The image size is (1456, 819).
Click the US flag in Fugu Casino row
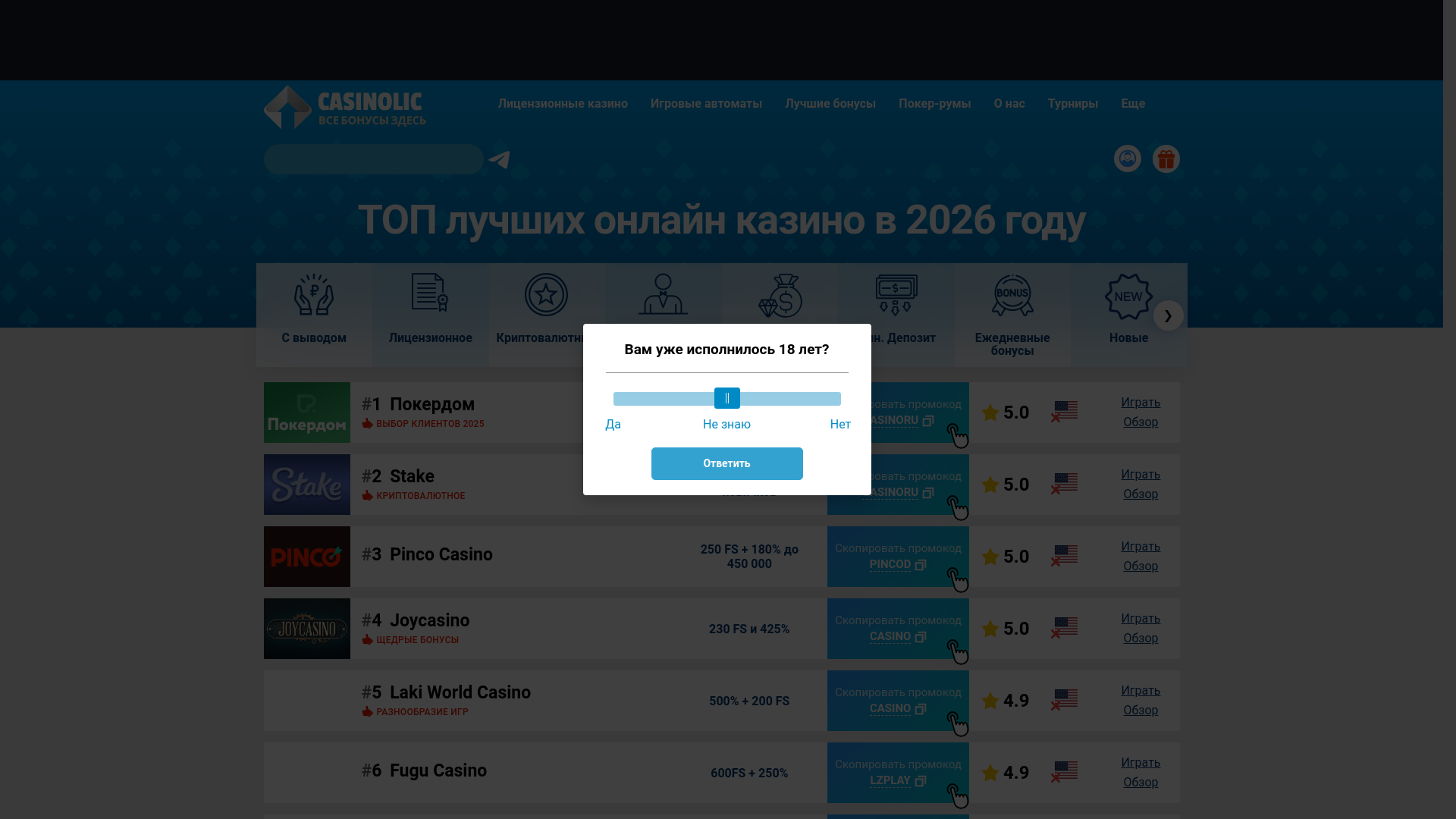click(1065, 771)
